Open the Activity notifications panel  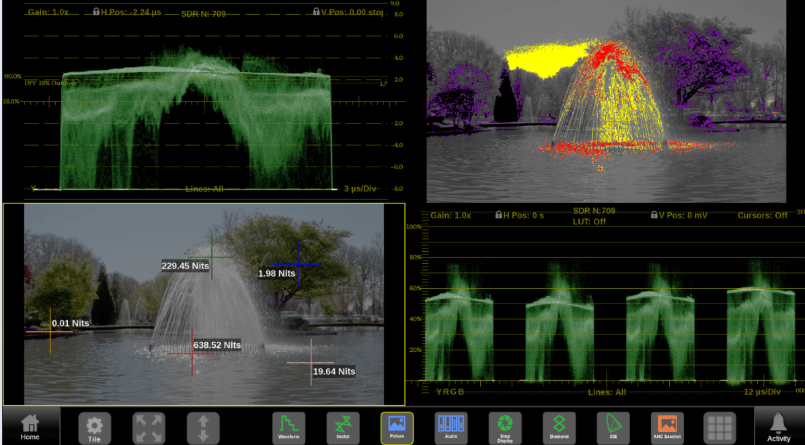tap(778, 426)
